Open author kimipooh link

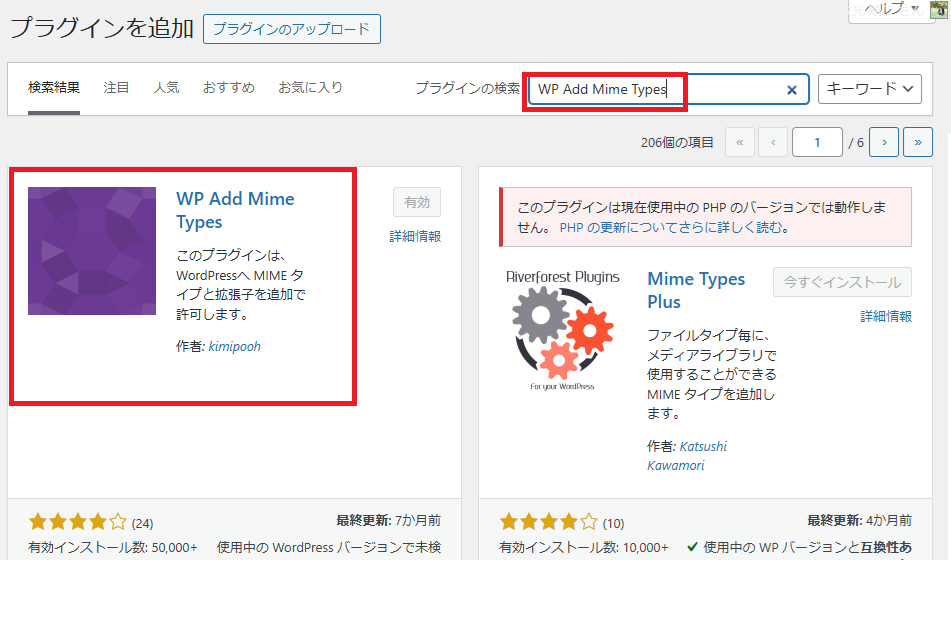pyautogui.click(x=235, y=346)
